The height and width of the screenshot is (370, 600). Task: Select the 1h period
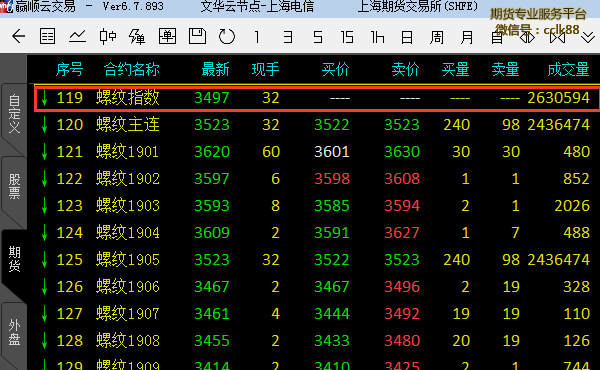[x=377, y=37]
